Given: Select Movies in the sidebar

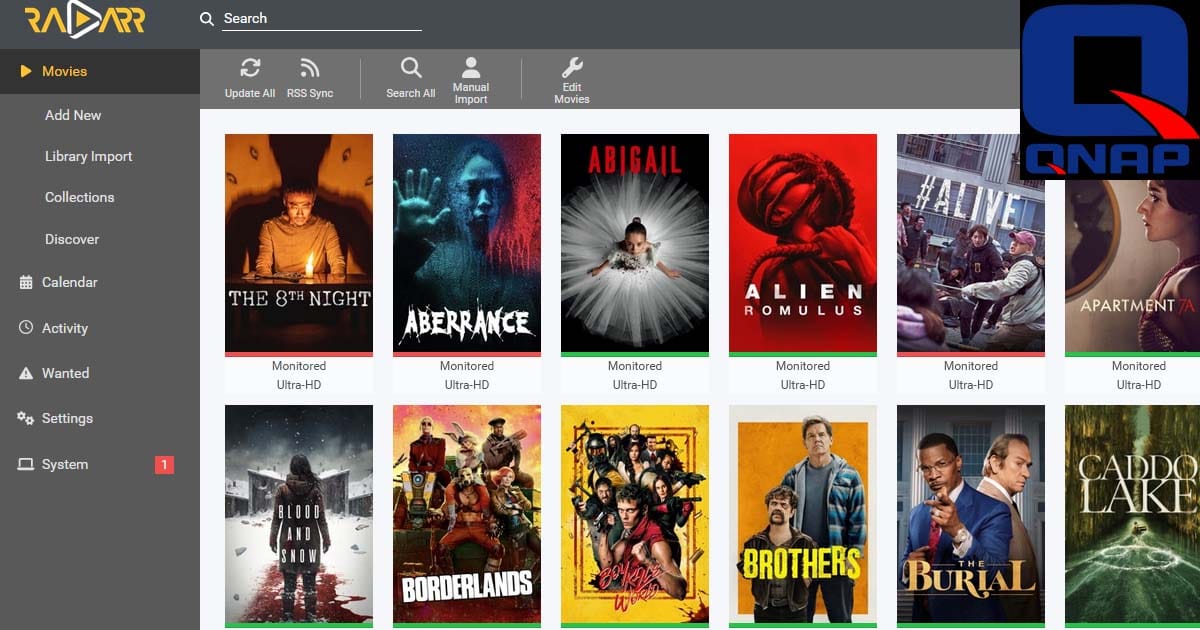Looking at the screenshot, I should tap(64, 71).
